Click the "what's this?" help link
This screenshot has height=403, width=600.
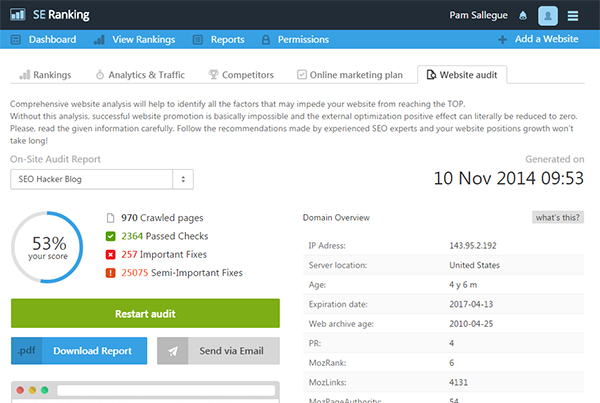pyautogui.click(x=557, y=217)
